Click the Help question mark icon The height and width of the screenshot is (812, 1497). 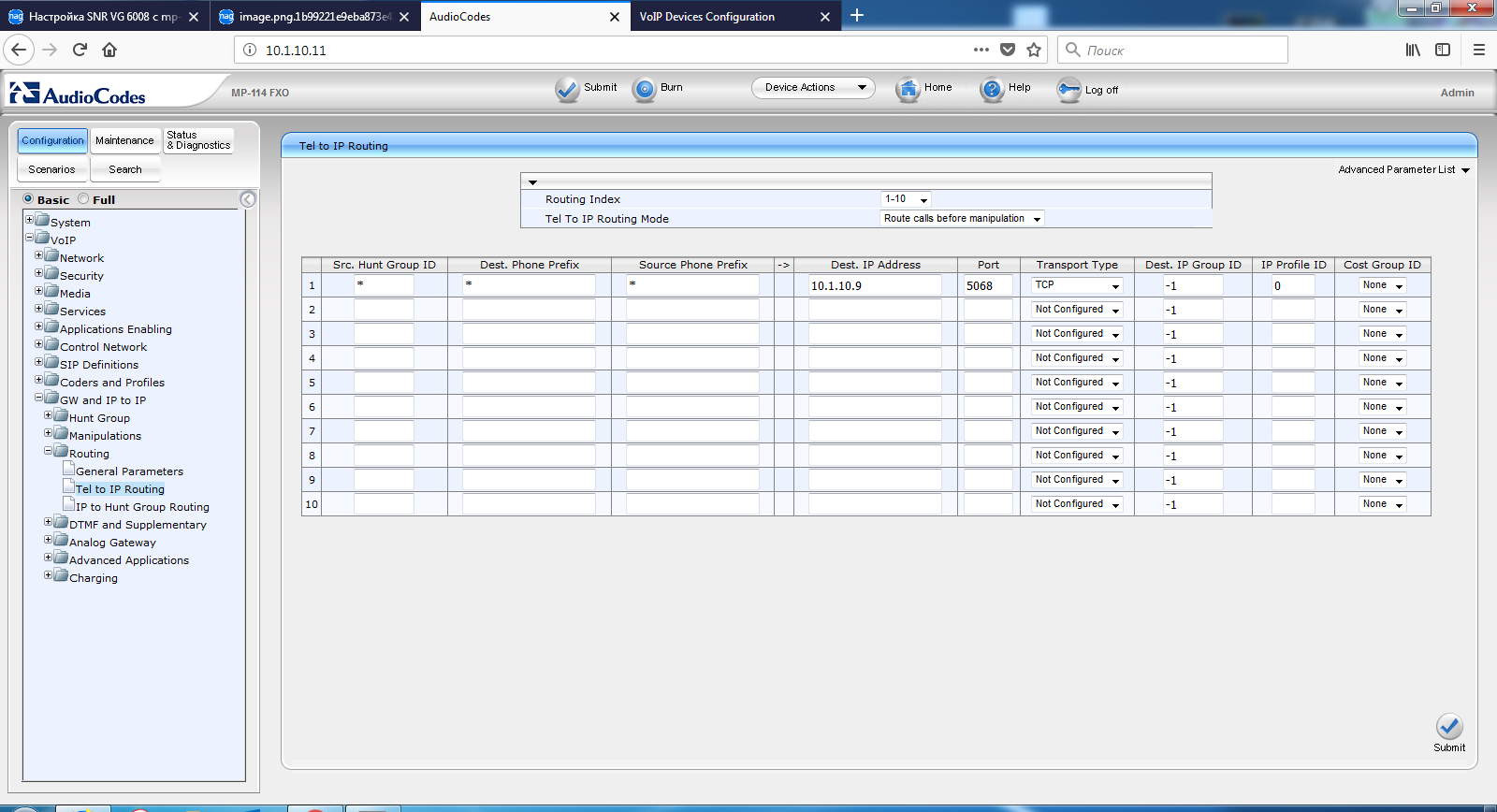coord(992,89)
